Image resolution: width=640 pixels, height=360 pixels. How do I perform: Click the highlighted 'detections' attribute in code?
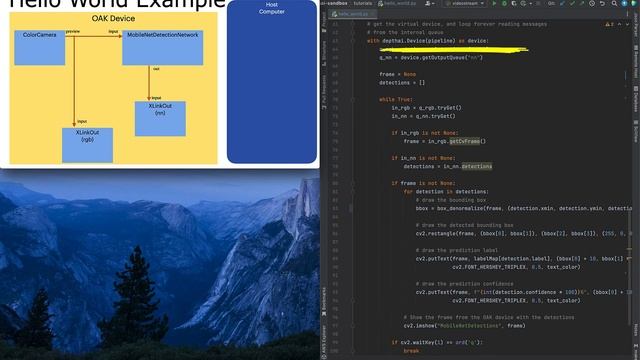pos(477,167)
